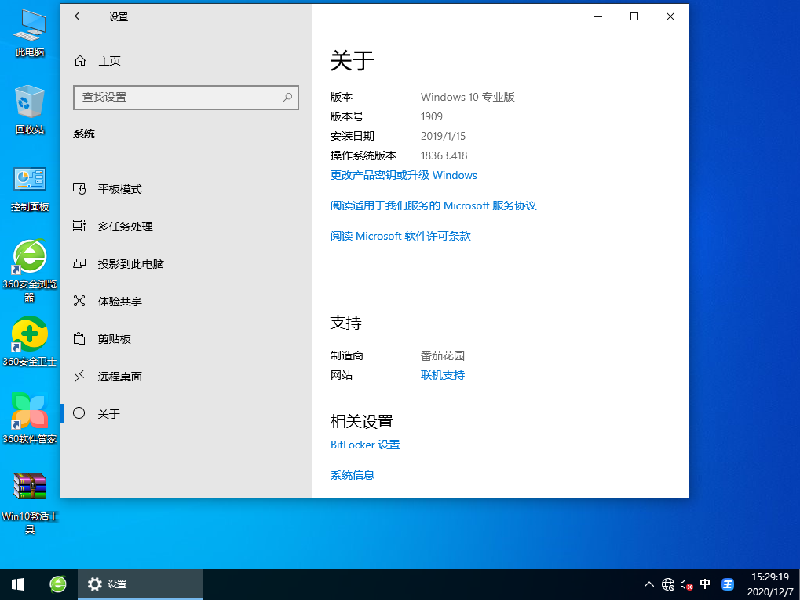
Task: Click the Windows Start button
Action: (18, 584)
